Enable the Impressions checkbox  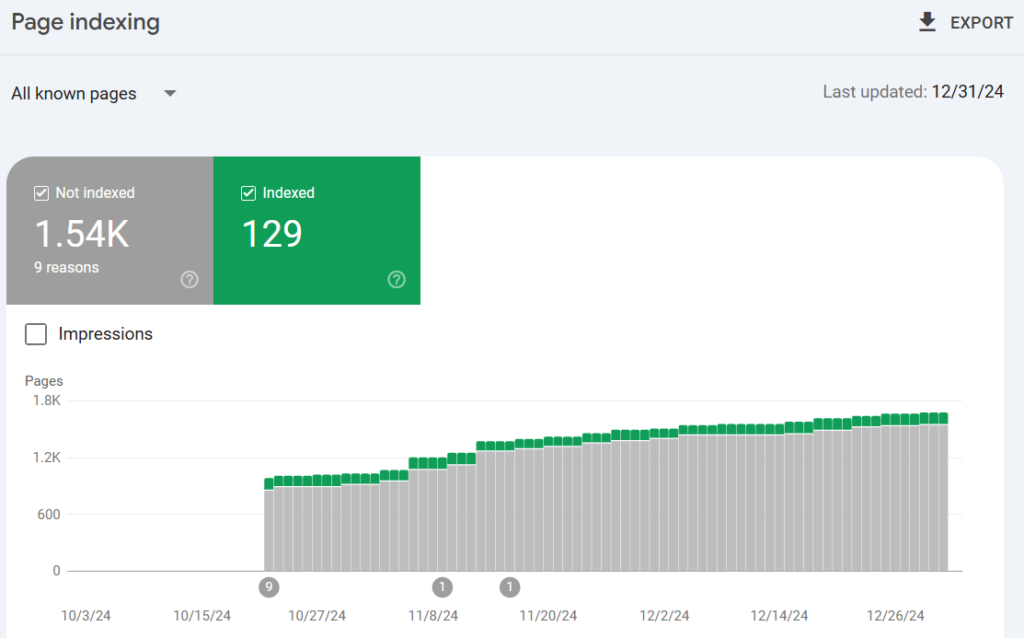pos(36,334)
